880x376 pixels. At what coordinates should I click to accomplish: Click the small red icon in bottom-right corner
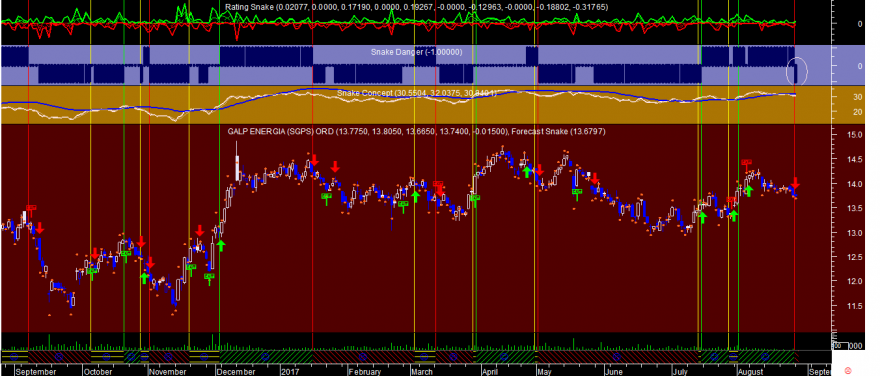847,369
